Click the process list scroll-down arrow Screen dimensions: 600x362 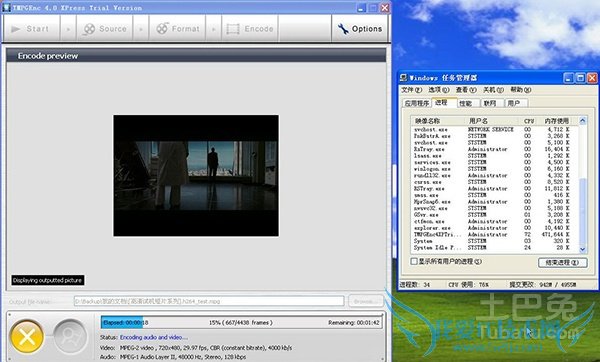click(582, 249)
